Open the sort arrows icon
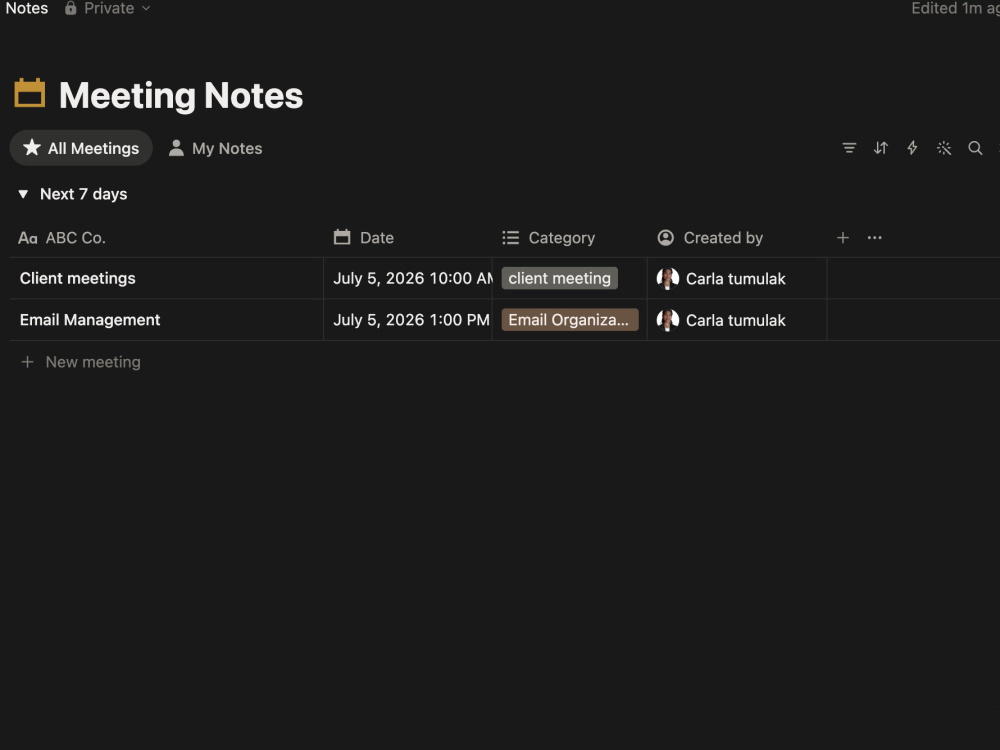The image size is (1000, 750). (881, 148)
